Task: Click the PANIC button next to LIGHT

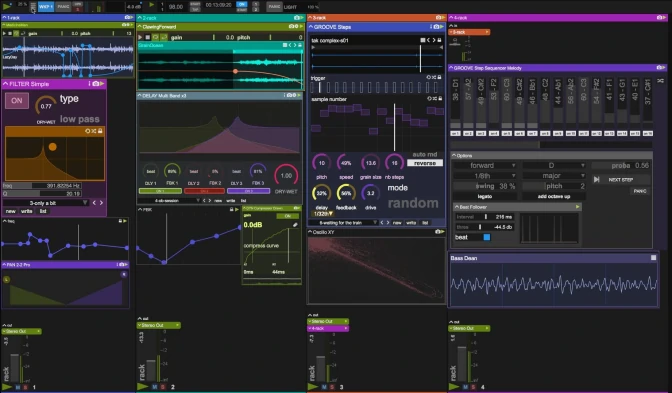Action: 274,7
